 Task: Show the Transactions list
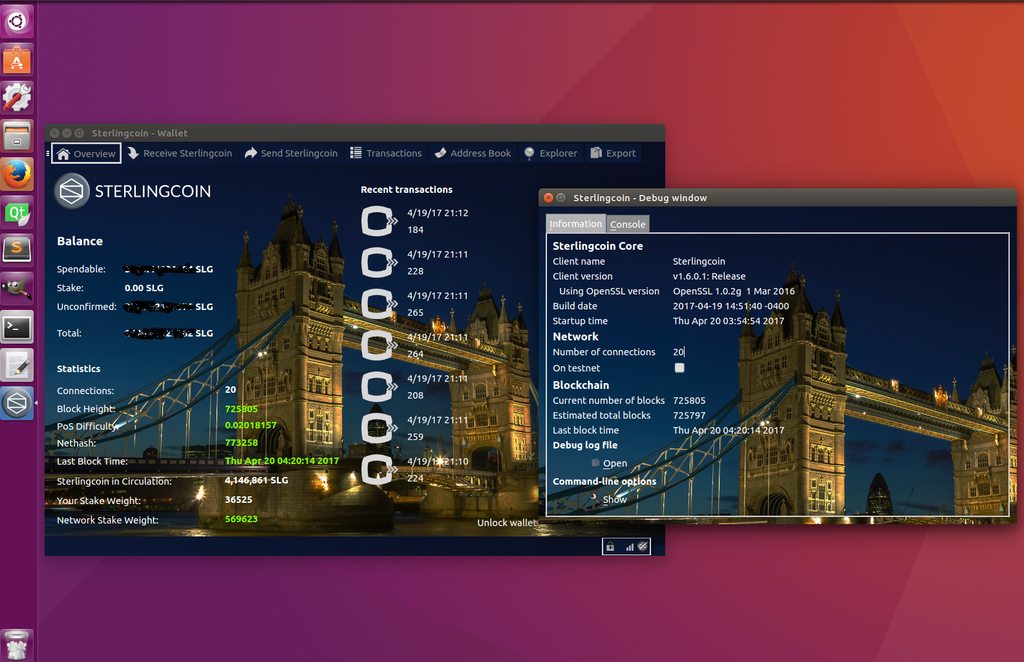click(386, 153)
